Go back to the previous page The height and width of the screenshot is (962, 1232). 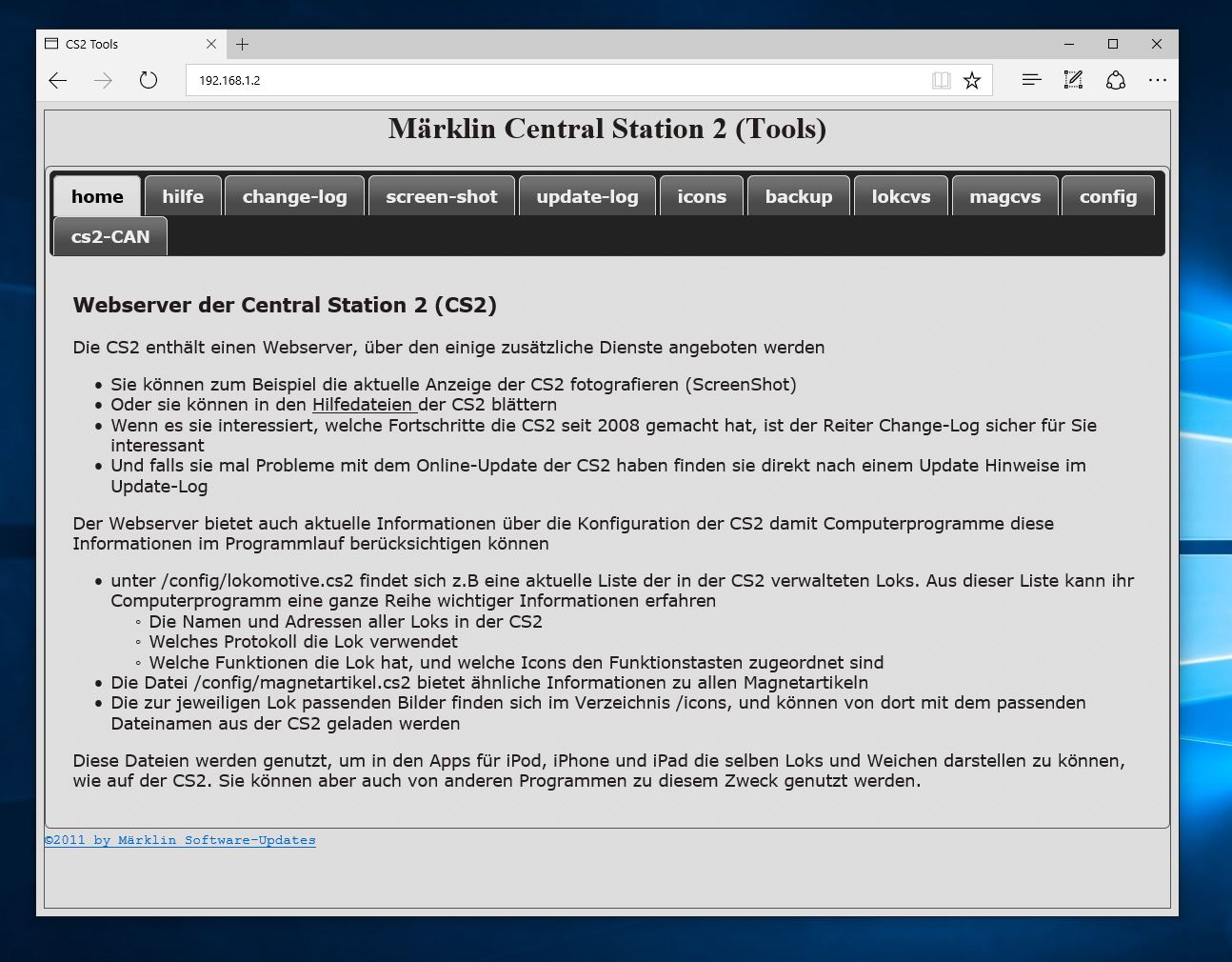coord(58,80)
